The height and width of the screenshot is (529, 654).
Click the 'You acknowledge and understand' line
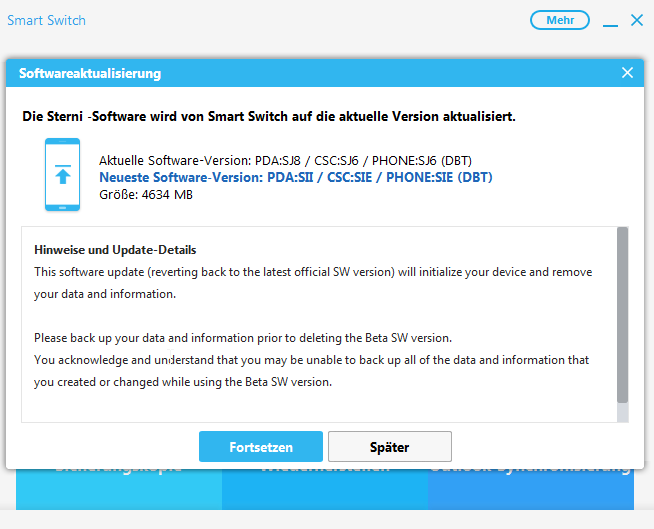[x=312, y=360]
